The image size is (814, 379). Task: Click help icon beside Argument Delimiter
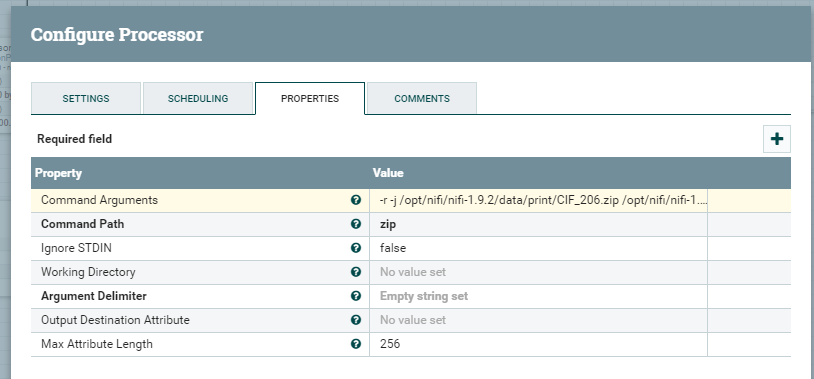pyautogui.click(x=356, y=296)
